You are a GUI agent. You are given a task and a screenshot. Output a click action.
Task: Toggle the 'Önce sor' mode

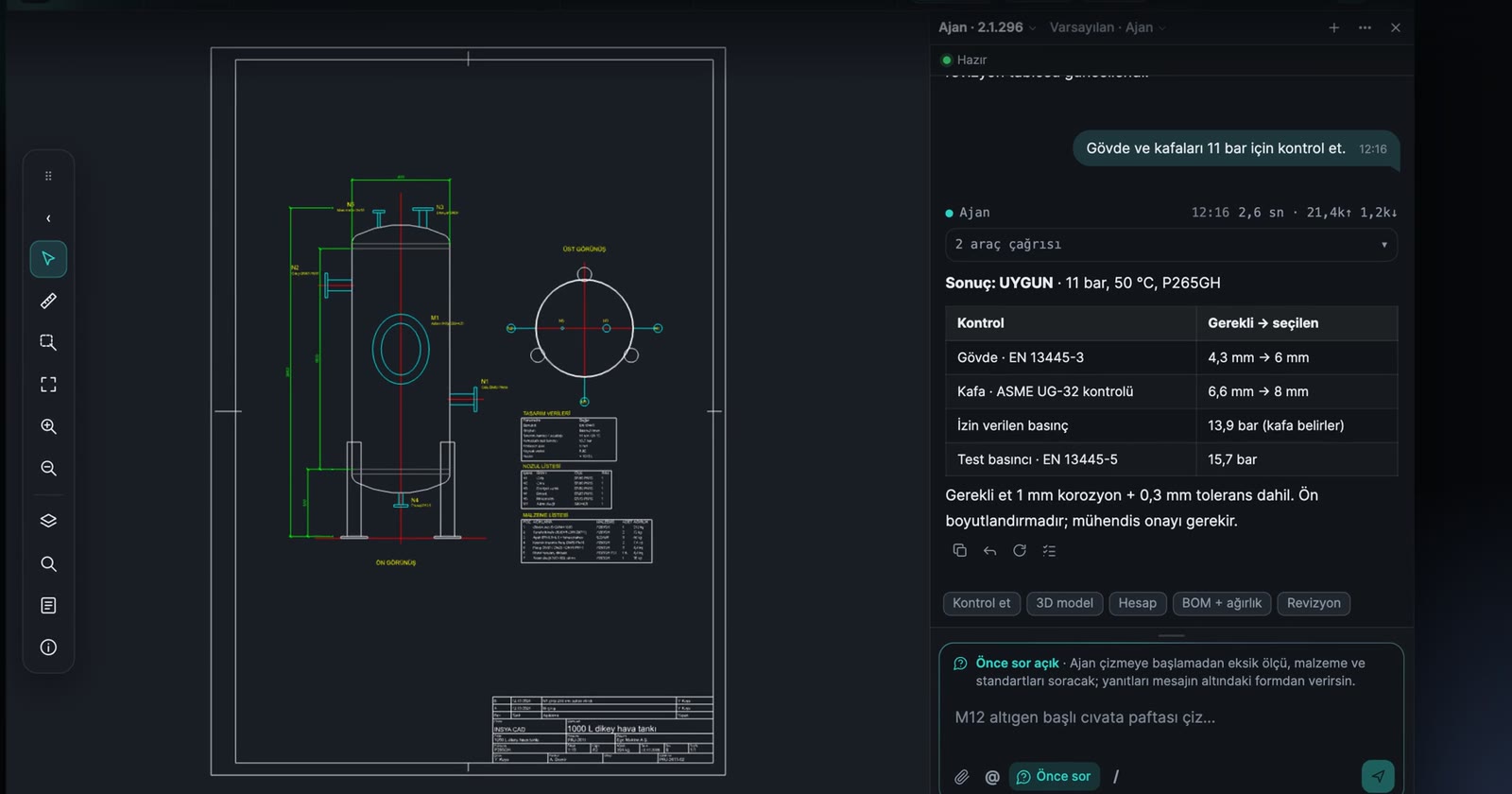(x=1055, y=776)
